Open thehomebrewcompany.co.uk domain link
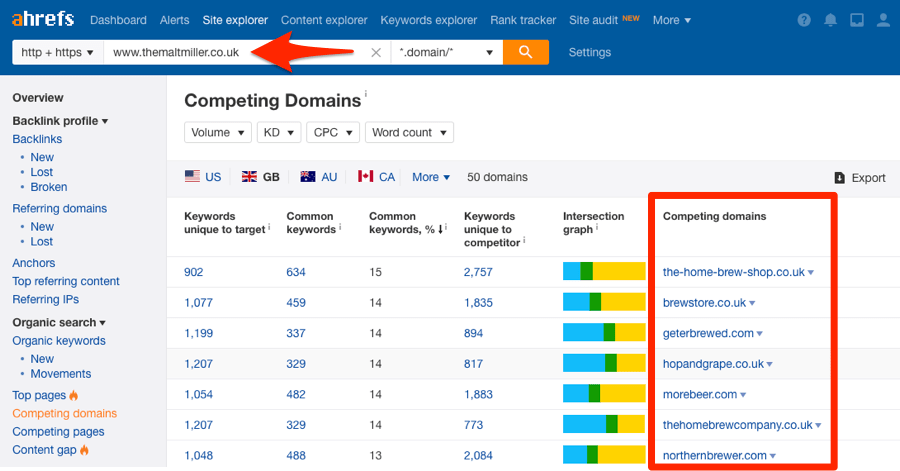900x471 pixels. (x=738, y=425)
